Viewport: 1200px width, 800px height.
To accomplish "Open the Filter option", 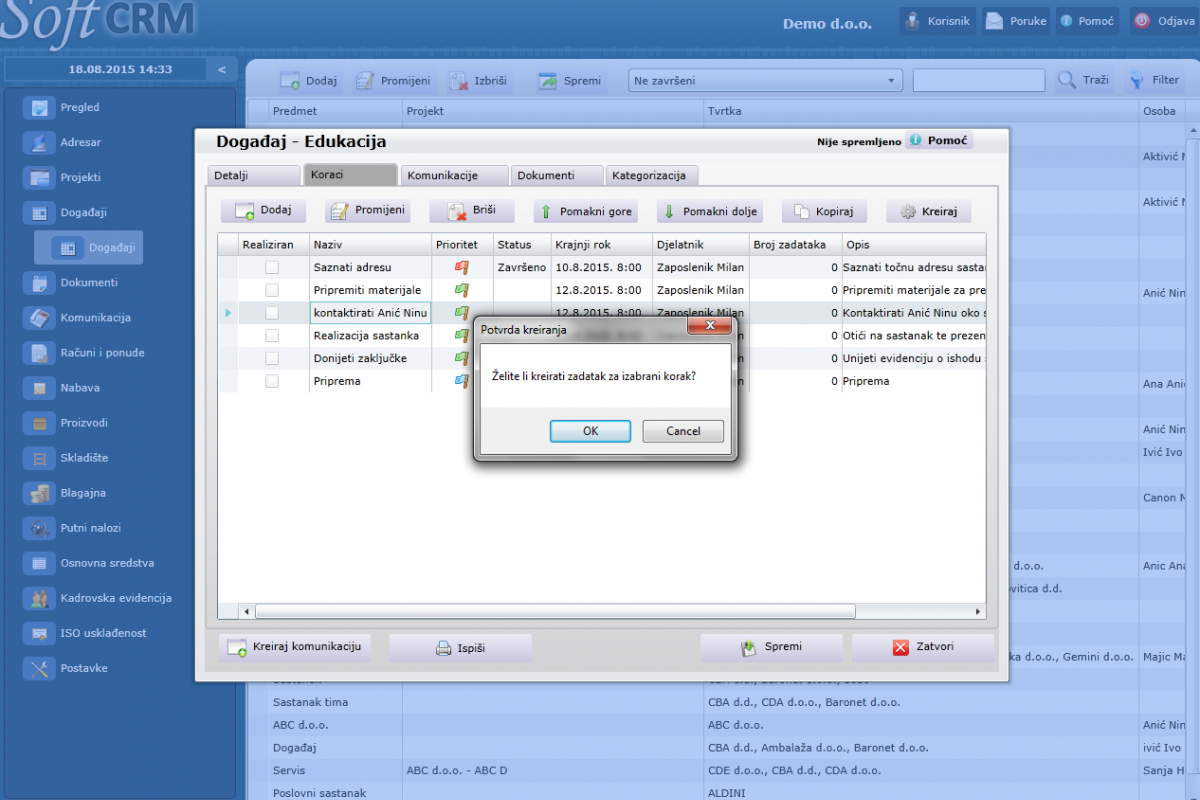I will (x=1155, y=81).
